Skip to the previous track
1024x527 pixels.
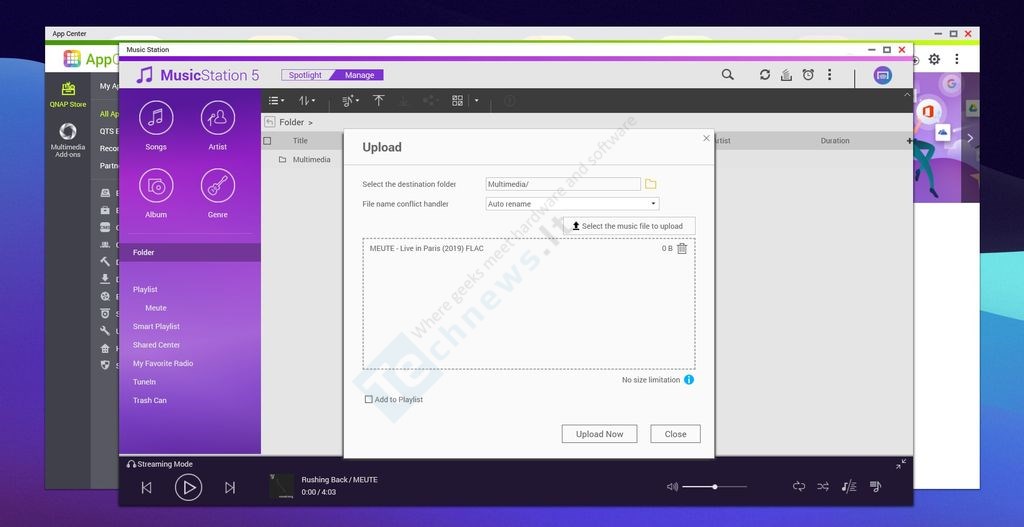point(146,488)
